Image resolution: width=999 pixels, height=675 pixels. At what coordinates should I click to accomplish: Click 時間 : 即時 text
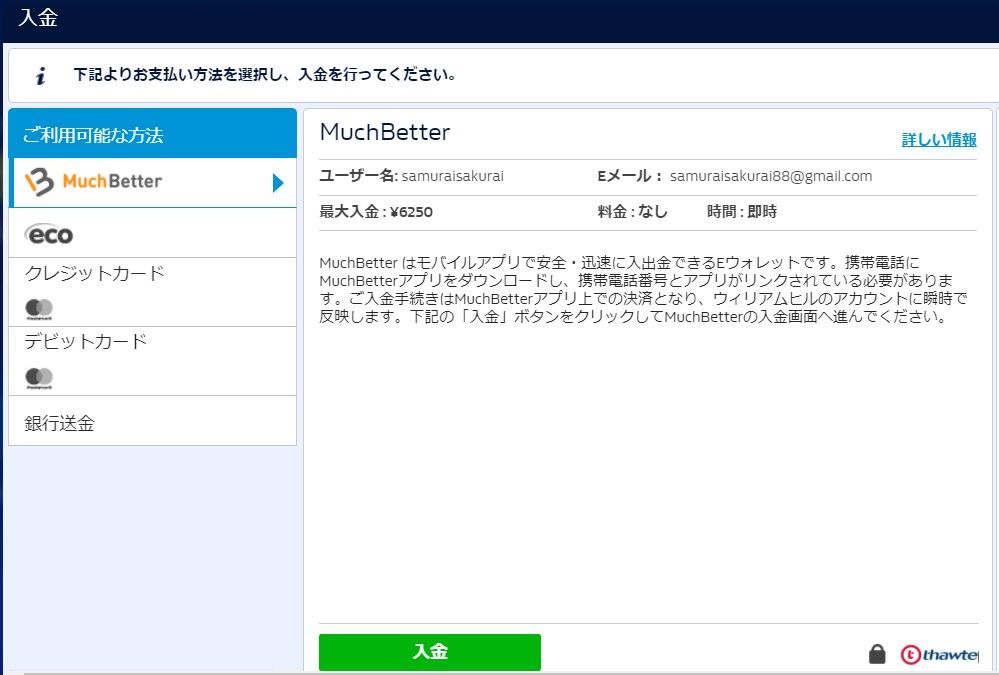(742, 212)
